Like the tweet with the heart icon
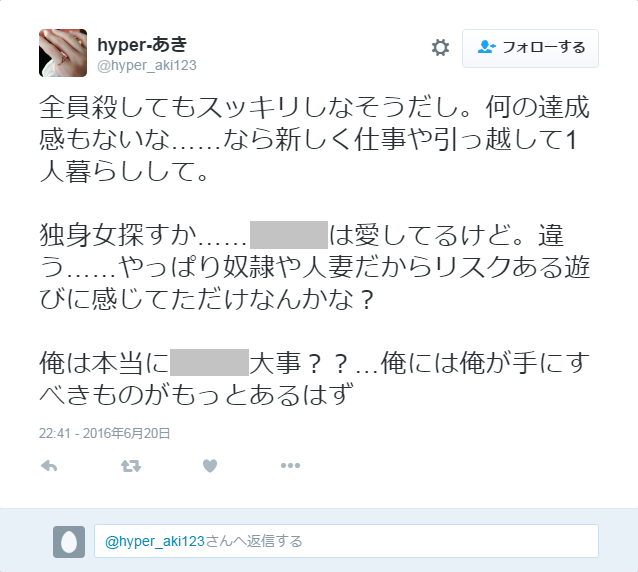Viewport: 638px width, 572px height. coord(210,466)
